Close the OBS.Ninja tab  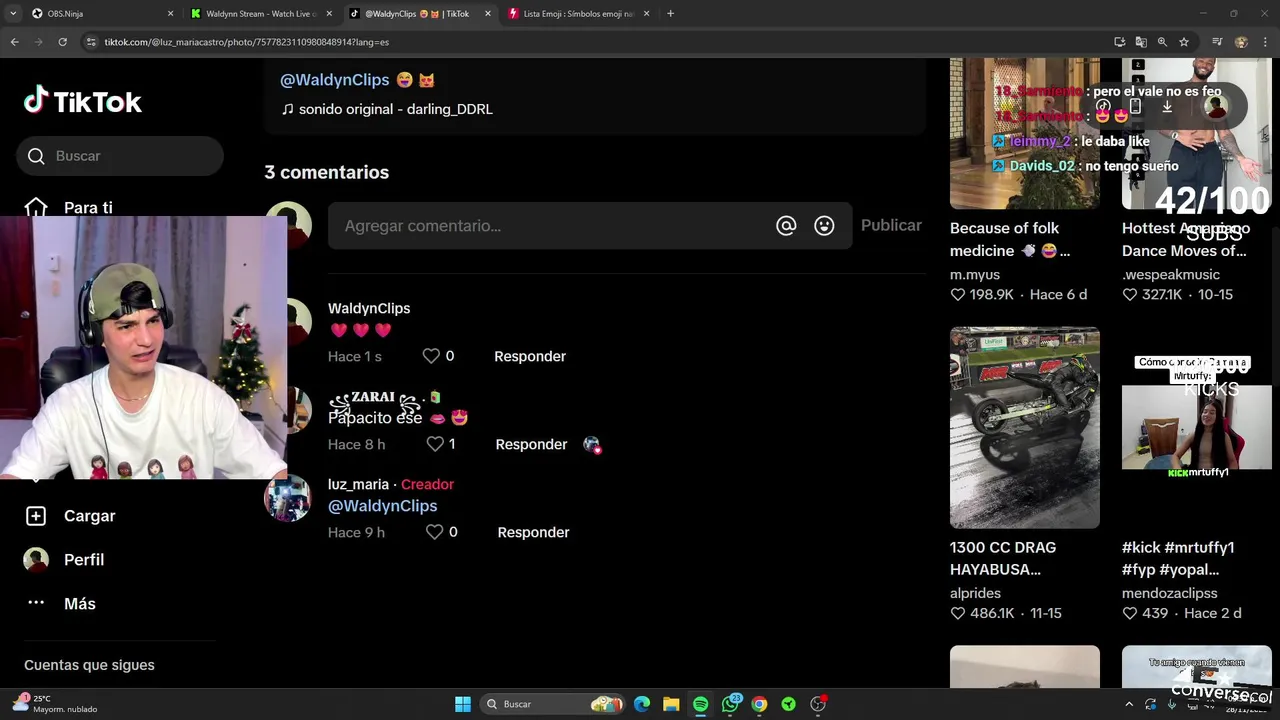tap(170, 14)
